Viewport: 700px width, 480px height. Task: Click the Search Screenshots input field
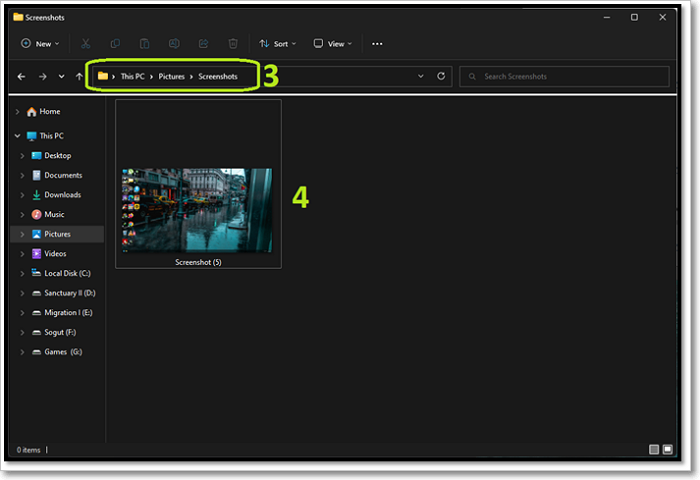[x=565, y=76]
